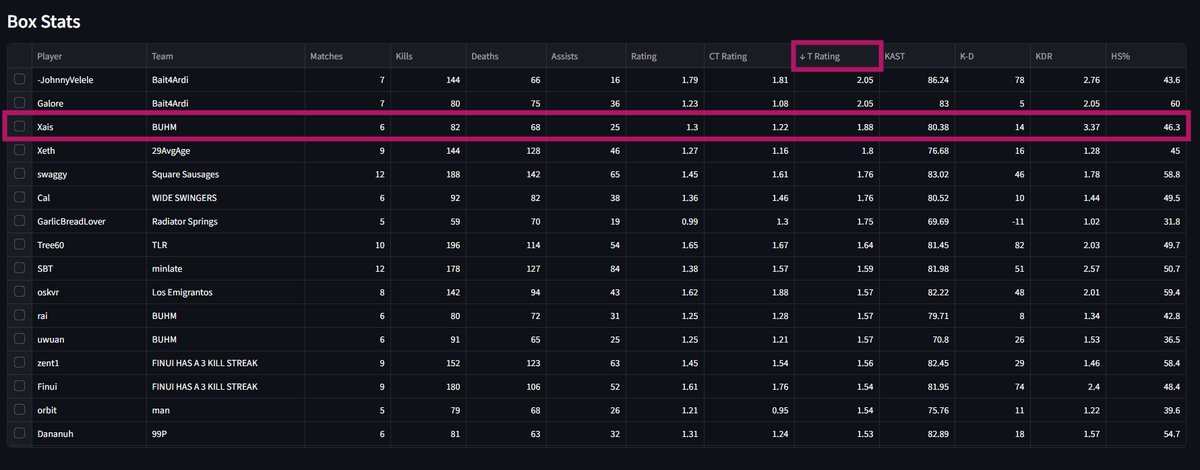Sort by the KAST column
Viewport: 1200px width, 470px height.
pyautogui.click(x=917, y=56)
